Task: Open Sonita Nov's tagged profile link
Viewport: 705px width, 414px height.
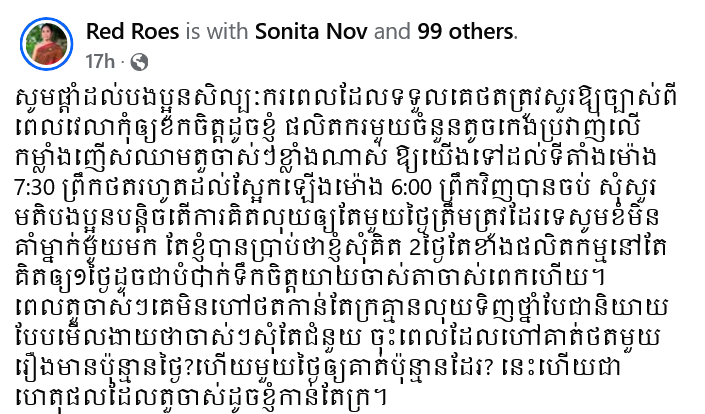Action: coord(311,31)
